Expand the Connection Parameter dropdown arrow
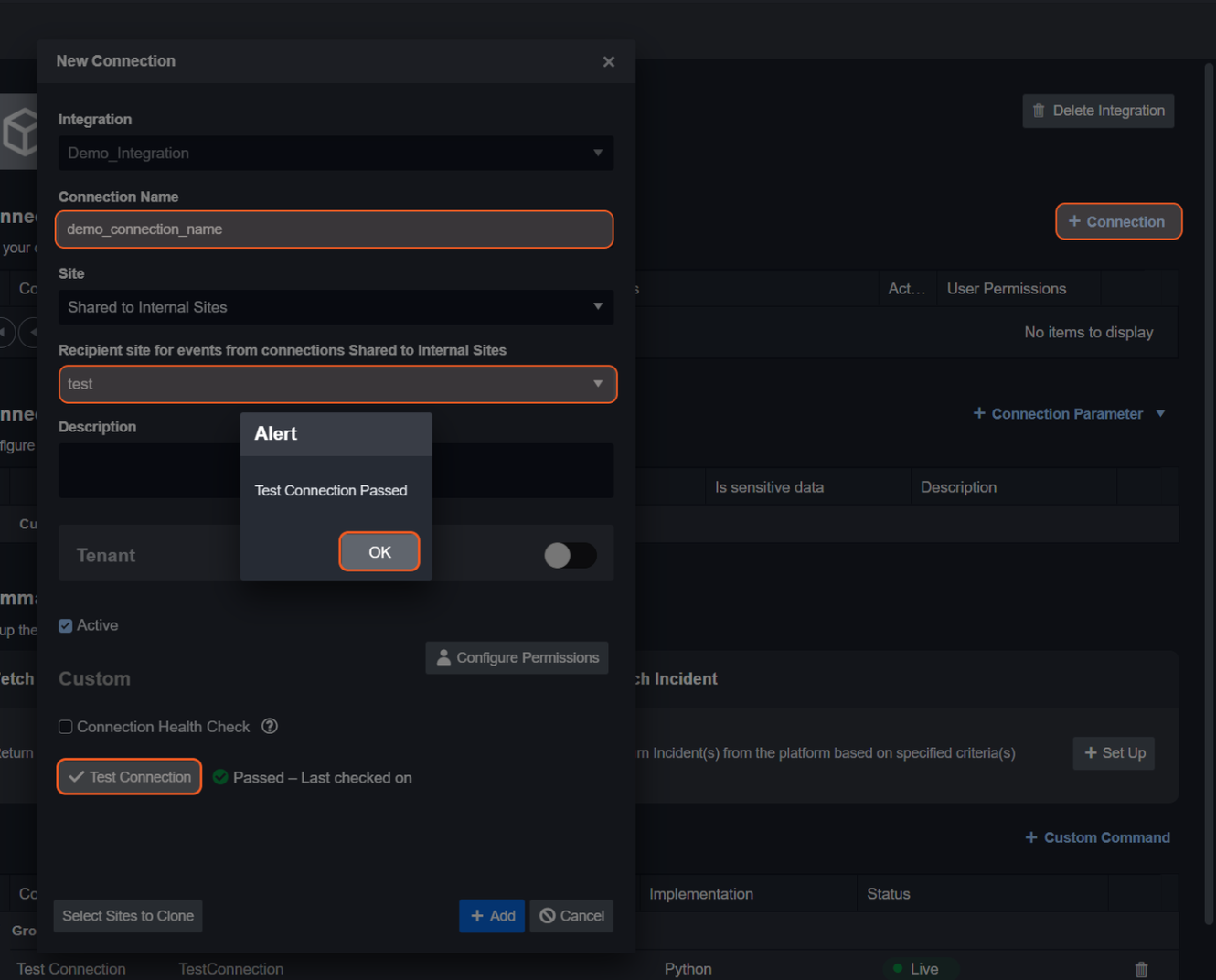 [1160, 414]
